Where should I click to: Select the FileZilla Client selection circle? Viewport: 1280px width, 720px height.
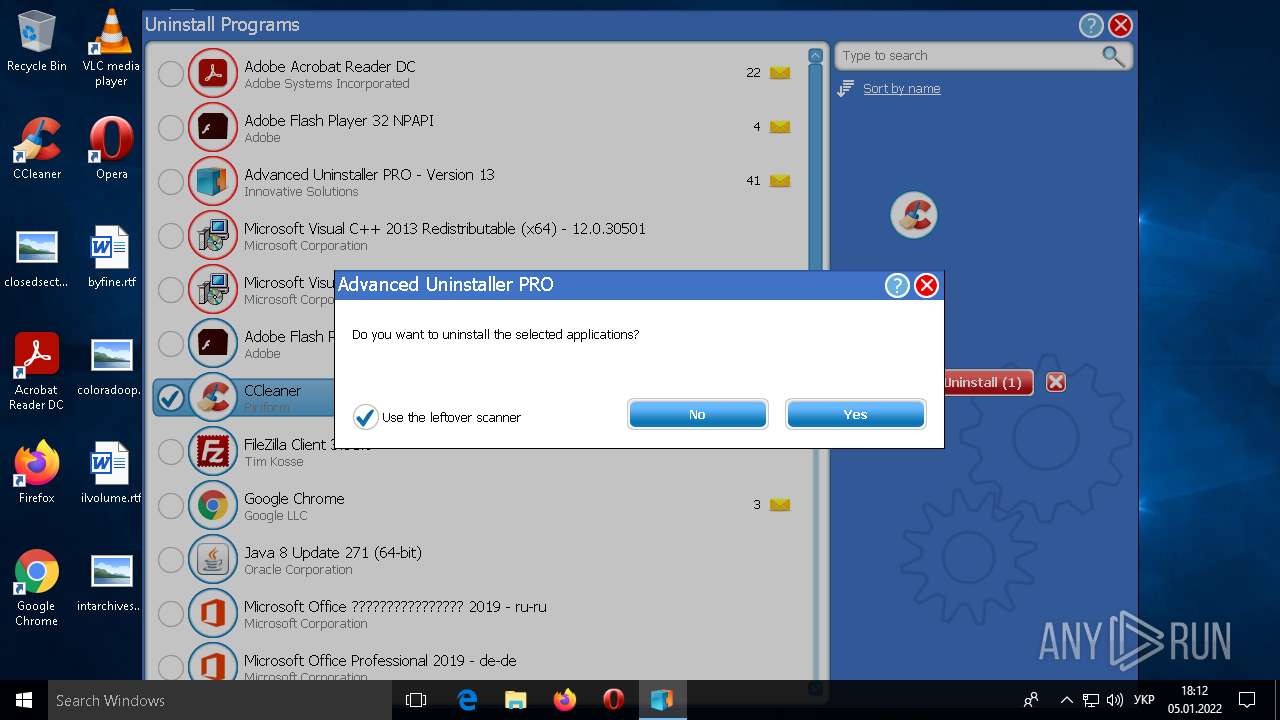point(171,452)
